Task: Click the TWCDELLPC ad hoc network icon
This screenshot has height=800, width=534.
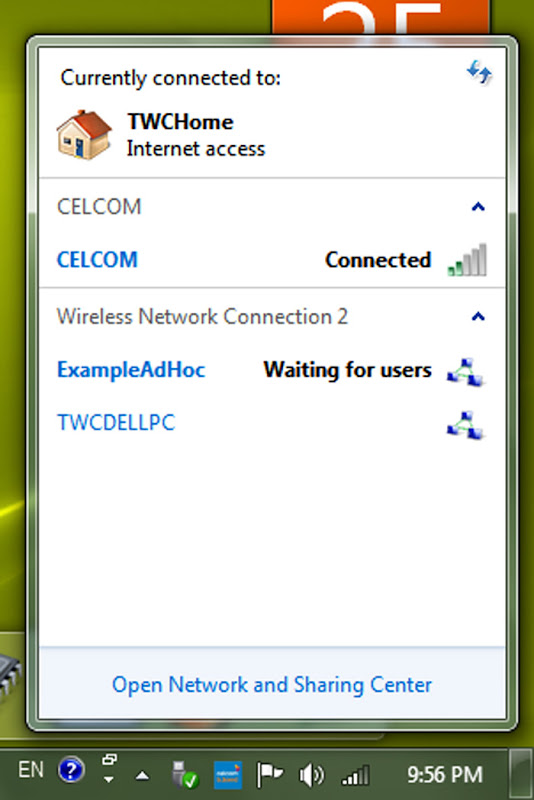Action: click(x=465, y=425)
